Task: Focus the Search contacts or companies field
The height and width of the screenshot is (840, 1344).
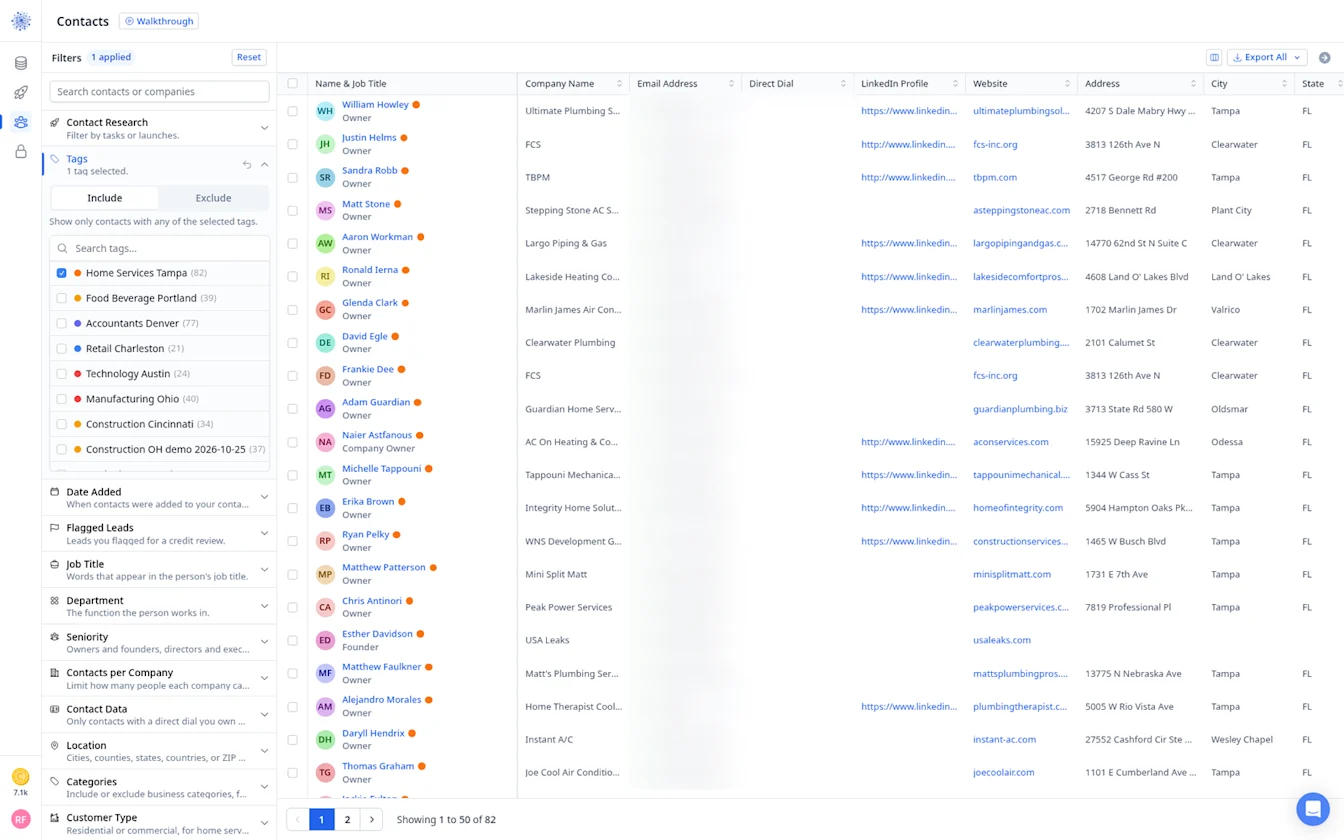Action: click(x=159, y=91)
